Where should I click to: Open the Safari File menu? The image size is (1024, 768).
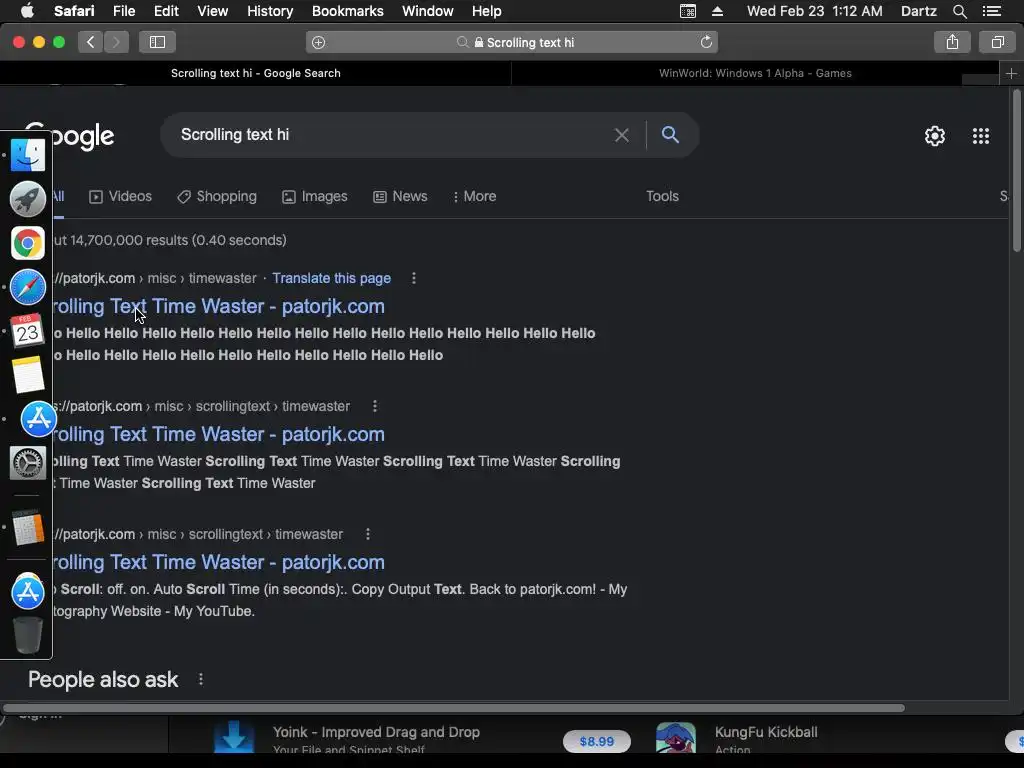123,11
